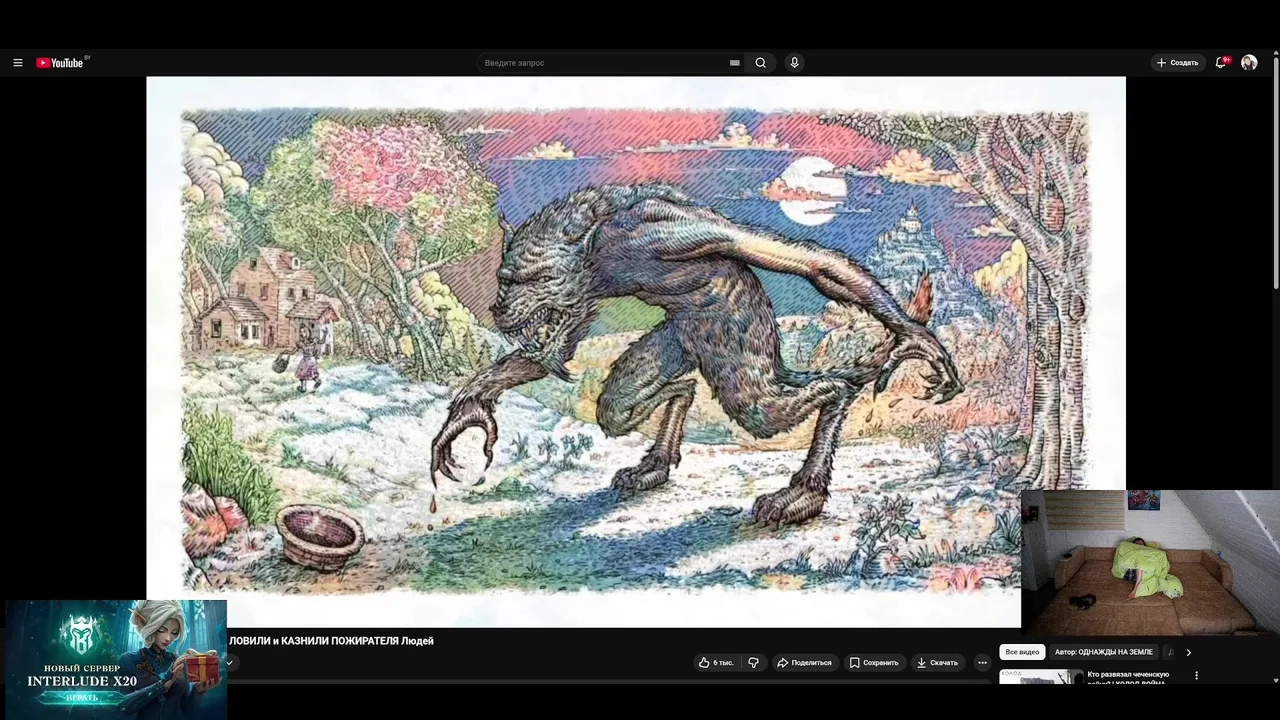1280x720 pixels.
Task: Open options menu for 'Кто развязал чеченскую' video
Action: point(1196,675)
